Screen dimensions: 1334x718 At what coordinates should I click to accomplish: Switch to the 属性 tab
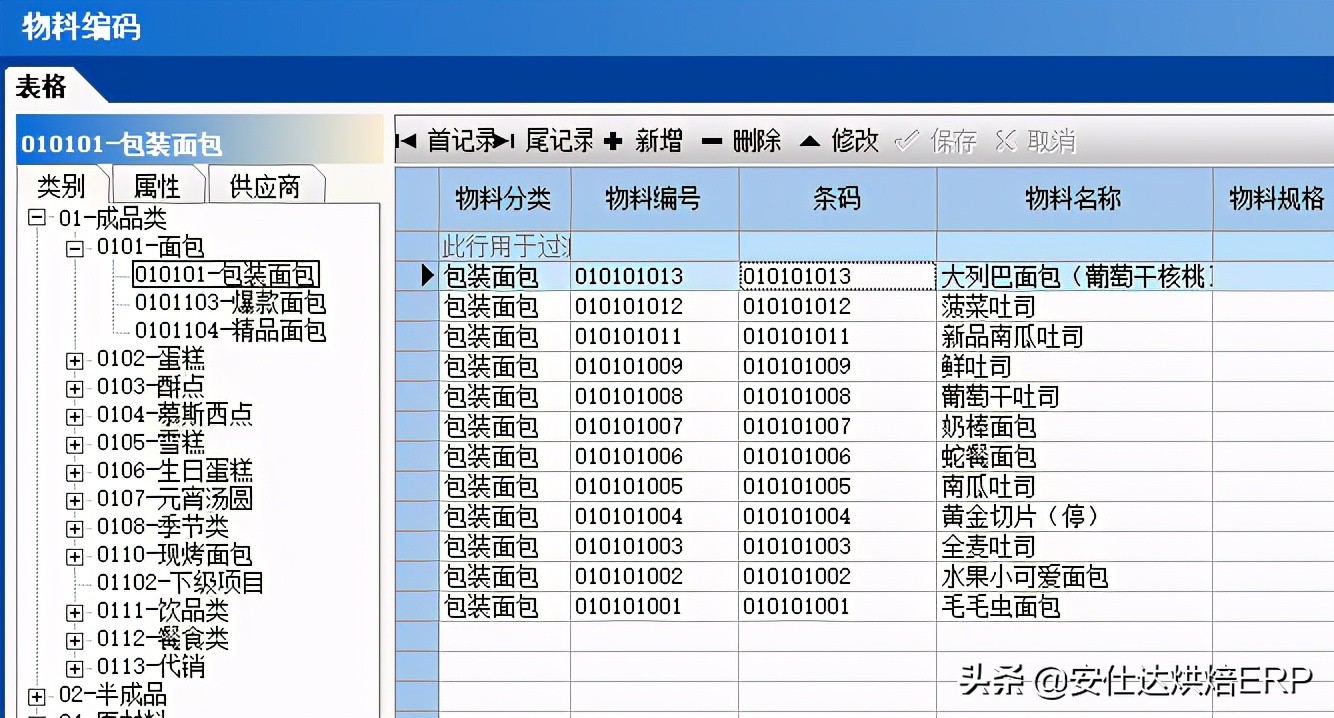click(x=157, y=185)
